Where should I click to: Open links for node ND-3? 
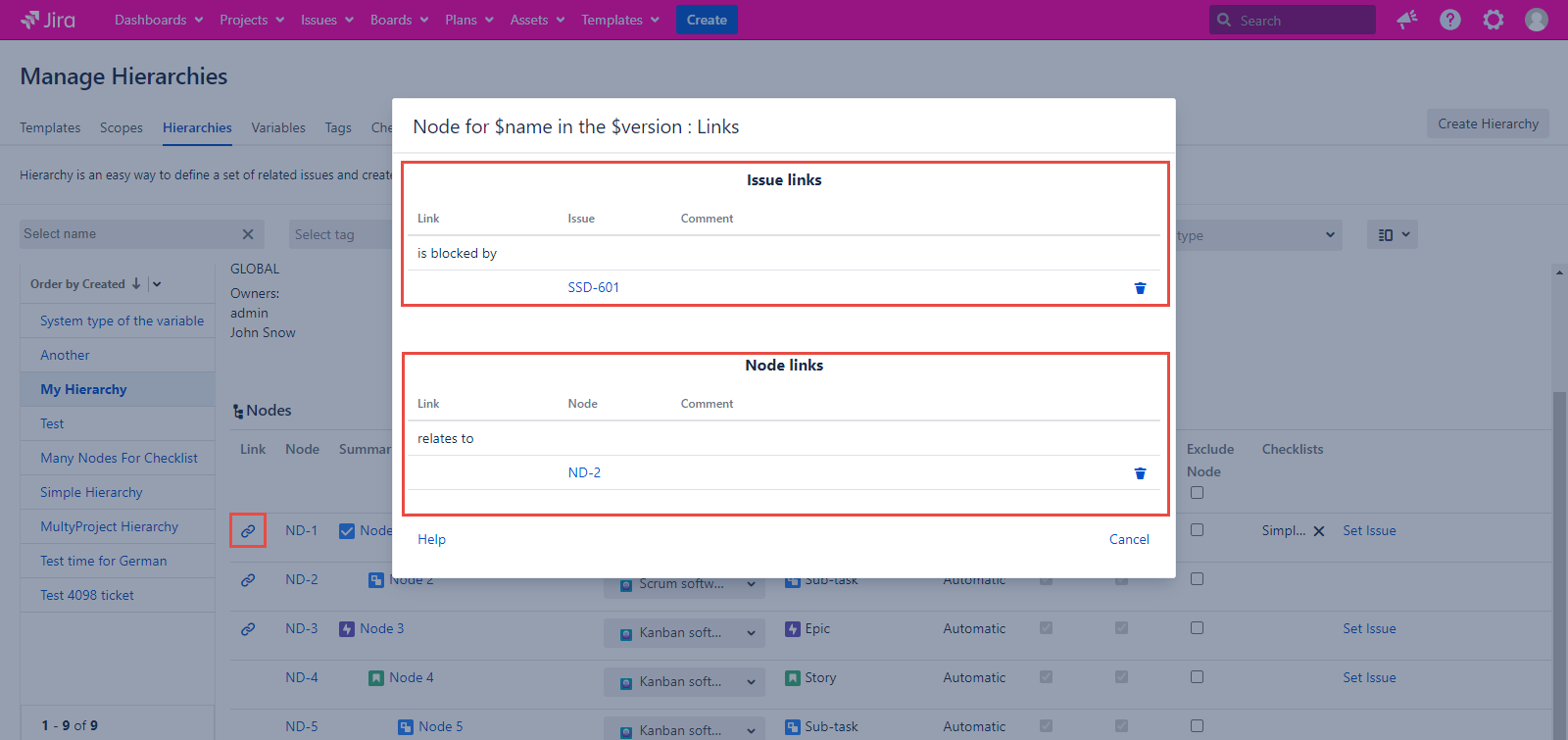pos(248,629)
